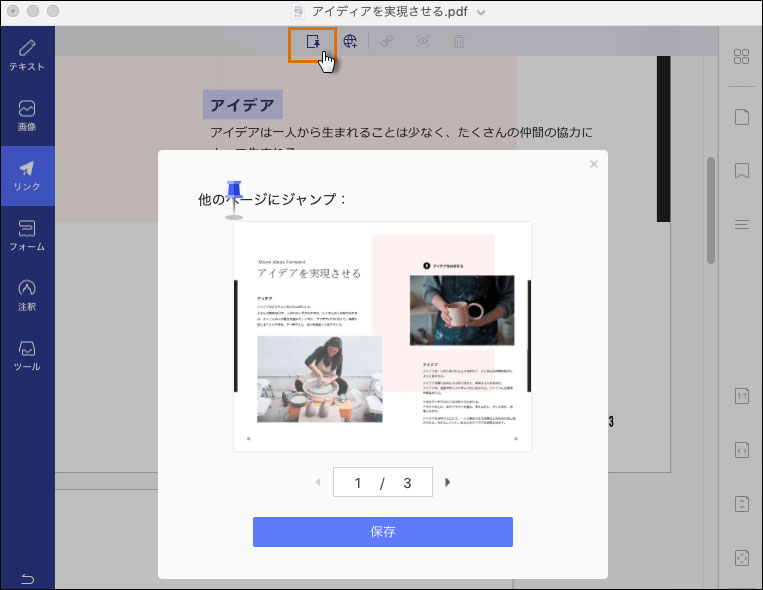
Task: Click the fit width icon
Action: click(x=742, y=450)
